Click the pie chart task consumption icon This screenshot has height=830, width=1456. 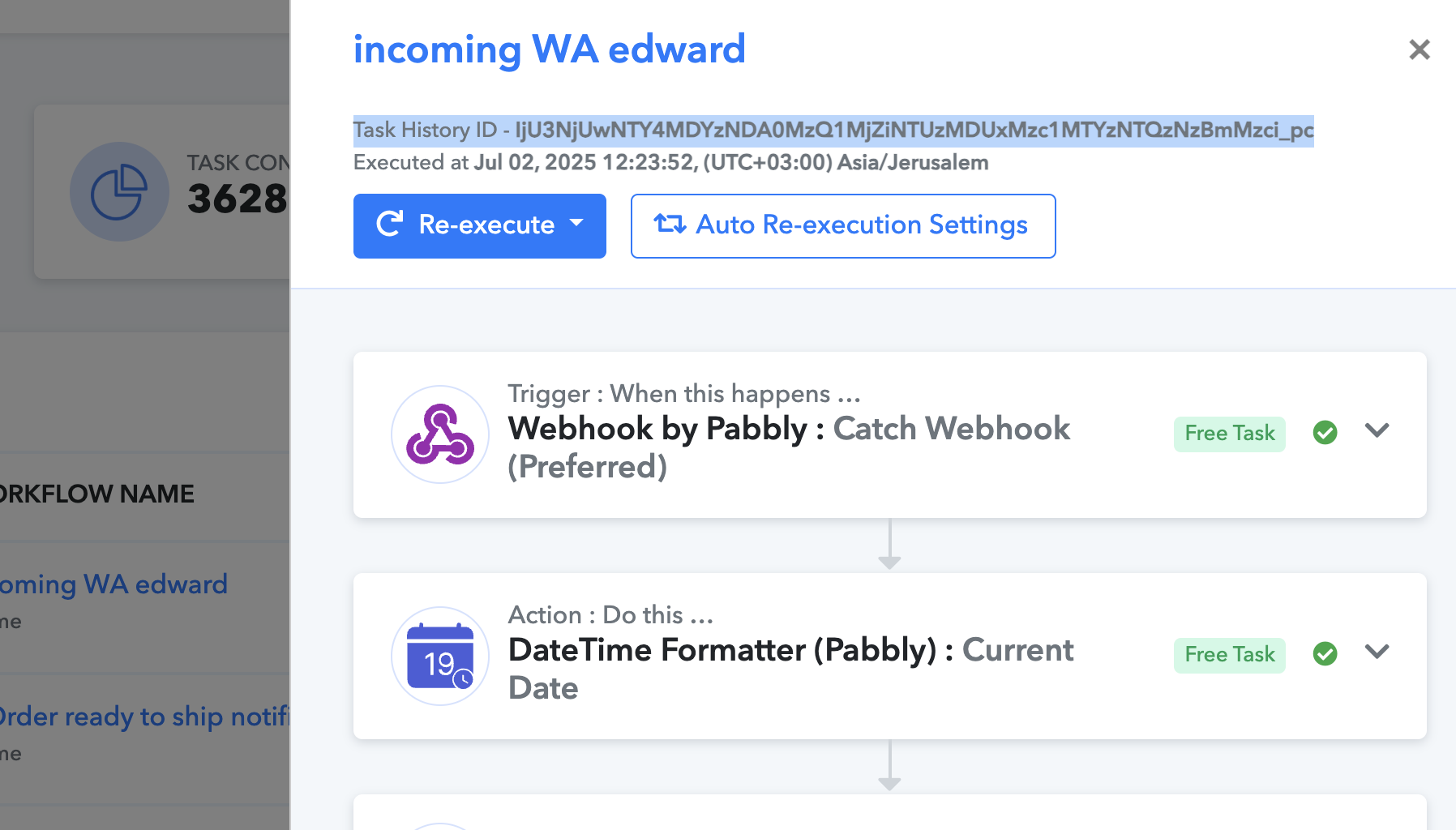tap(119, 192)
